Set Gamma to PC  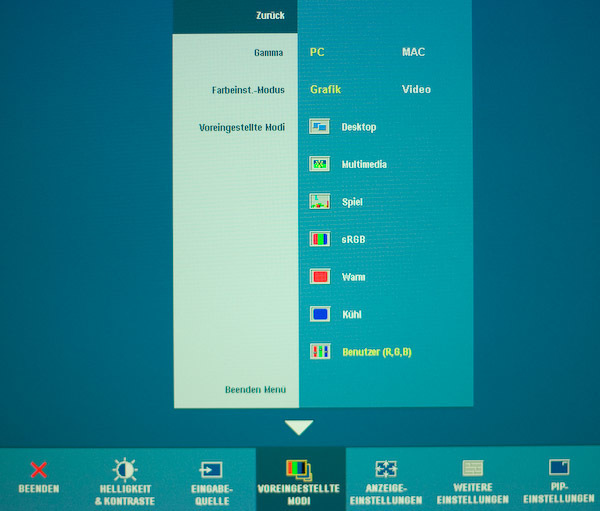[317, 52]
